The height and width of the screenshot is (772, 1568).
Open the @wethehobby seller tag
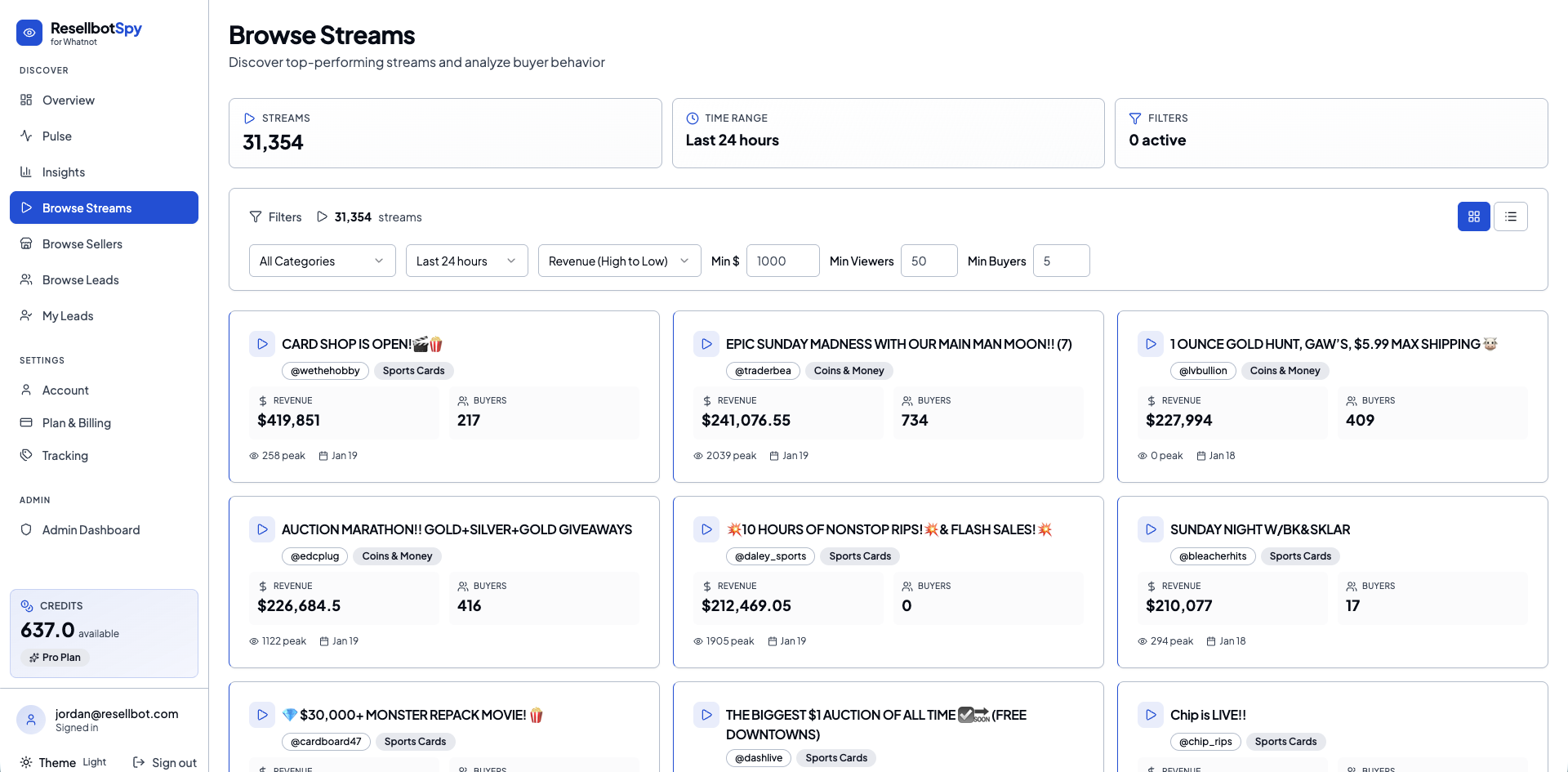pos(325,371)
